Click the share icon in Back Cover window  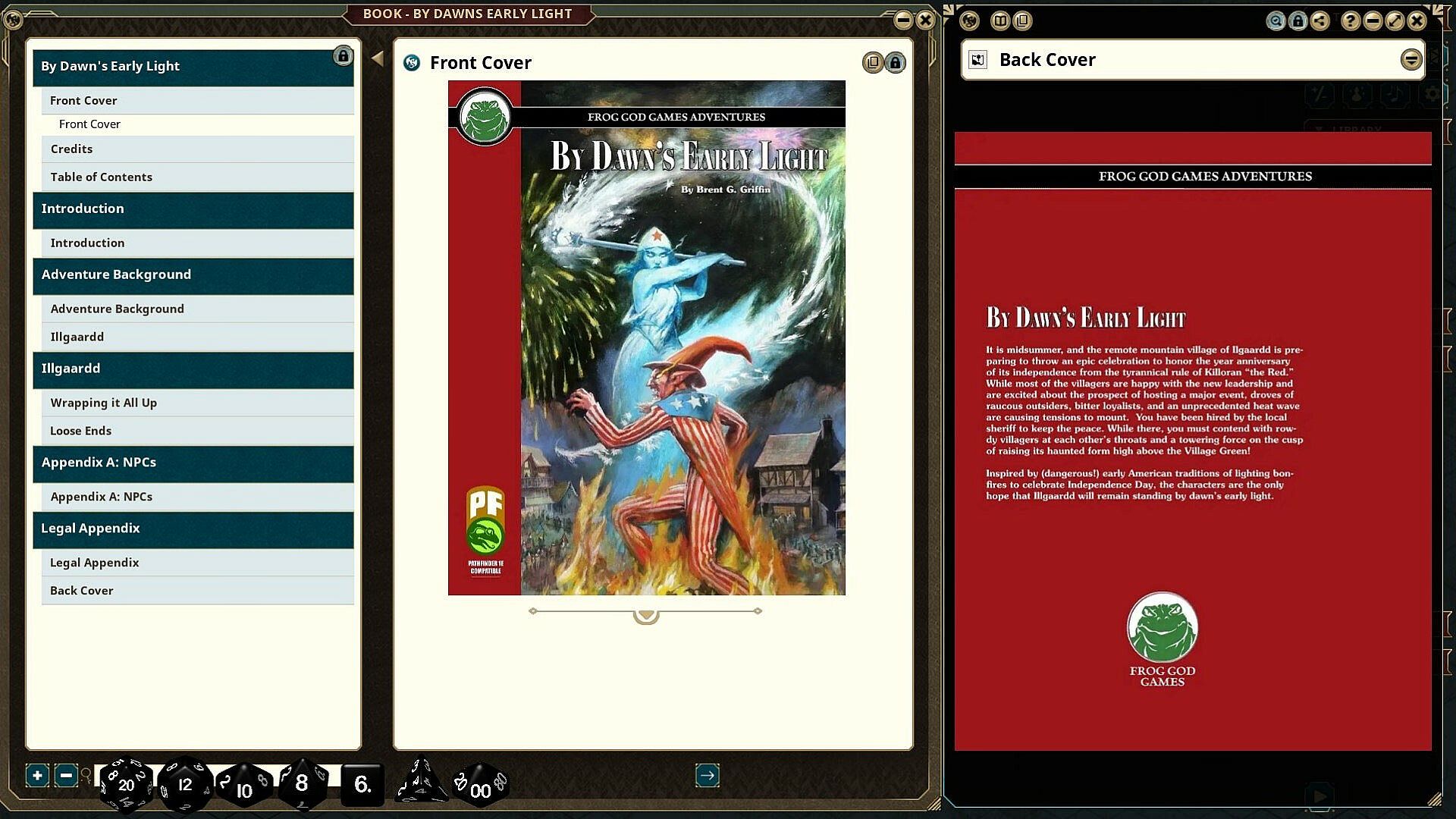click(1320, 20)
